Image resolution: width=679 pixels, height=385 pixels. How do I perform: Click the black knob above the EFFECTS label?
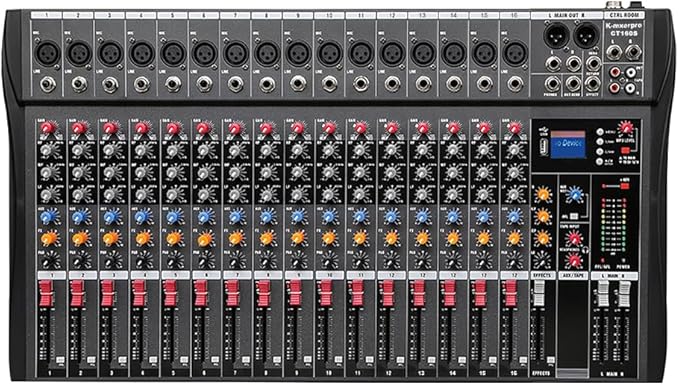[543, 261]
